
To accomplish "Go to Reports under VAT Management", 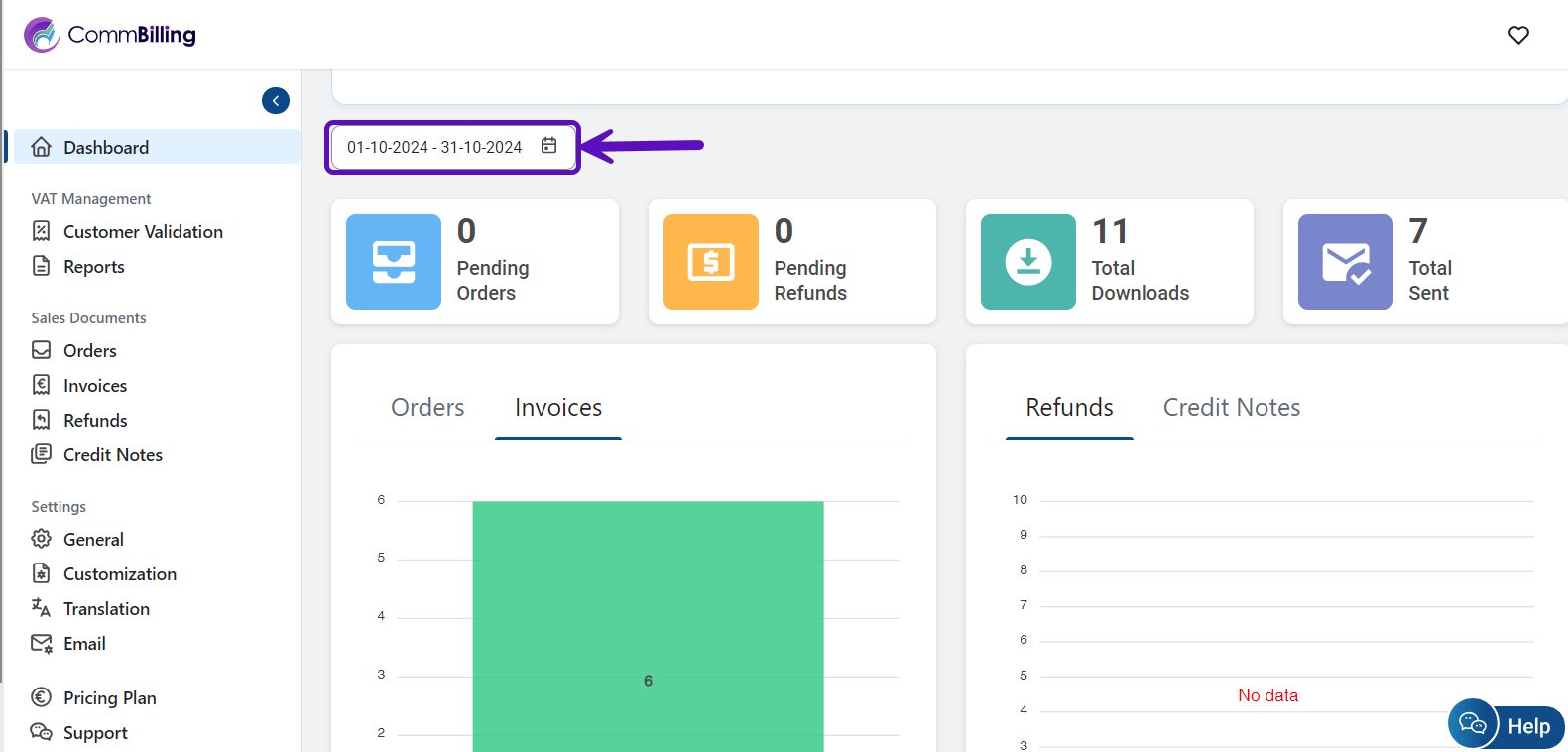I will [94, 267].
